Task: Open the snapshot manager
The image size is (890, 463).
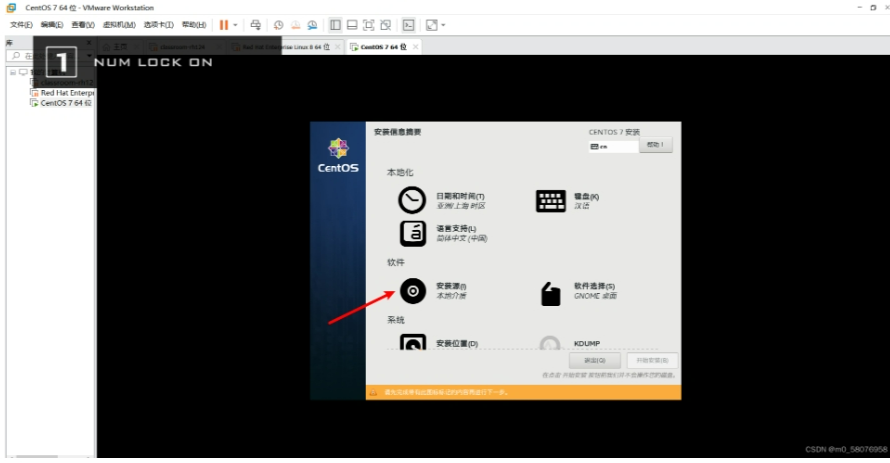Action: tap(312, 25)
